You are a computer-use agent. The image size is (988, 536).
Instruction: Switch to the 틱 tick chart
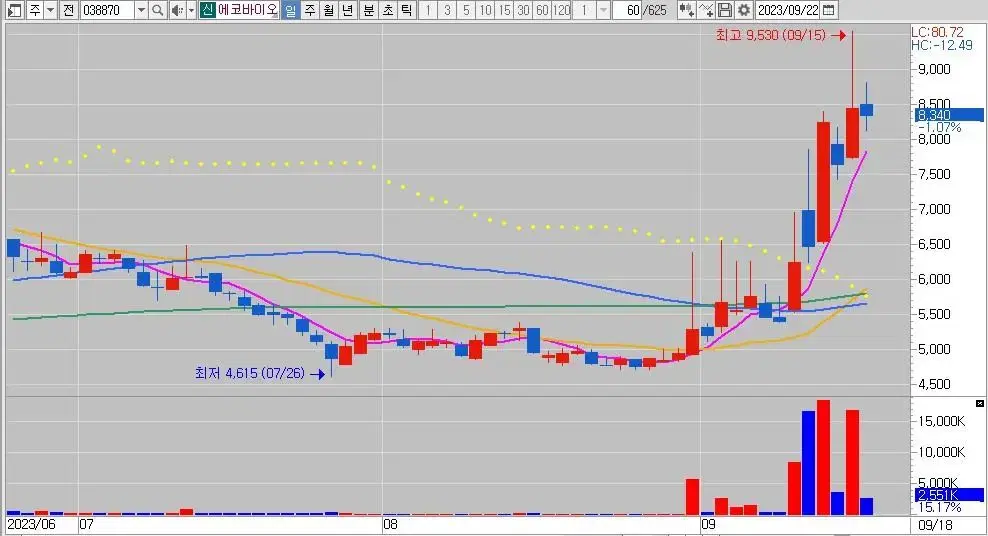pos(407,10)
